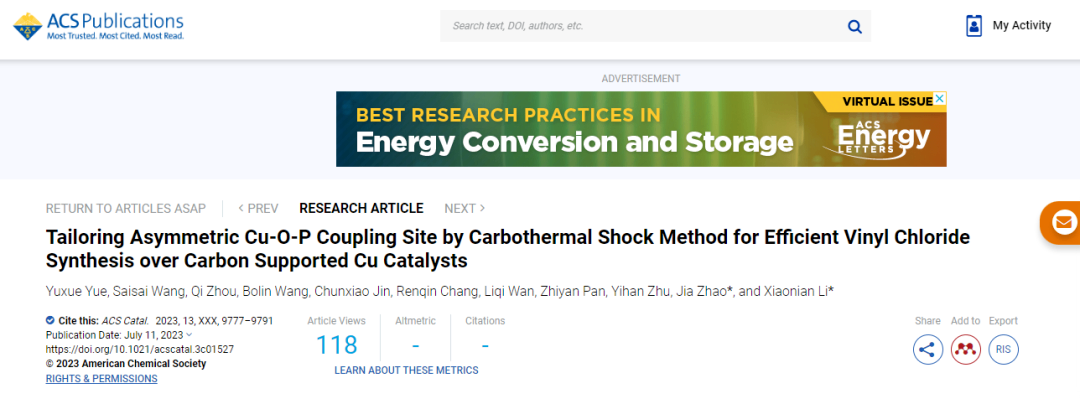Open RIGHTS & PERMISSIONS link

pos(101,379)
